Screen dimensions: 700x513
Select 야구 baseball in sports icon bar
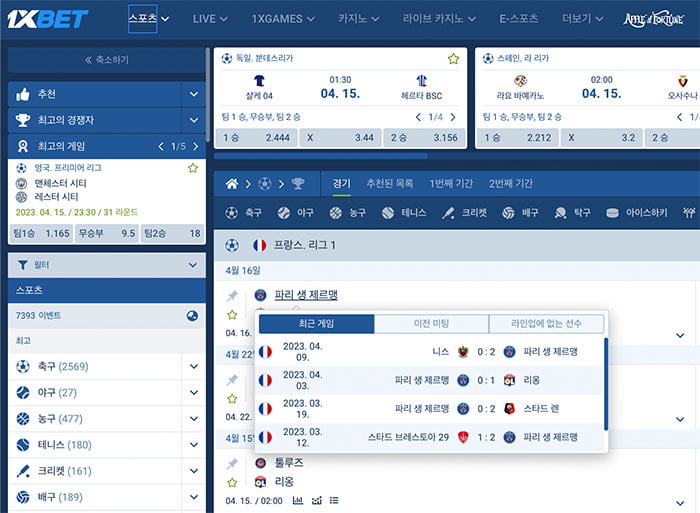[x=296, y=213]
